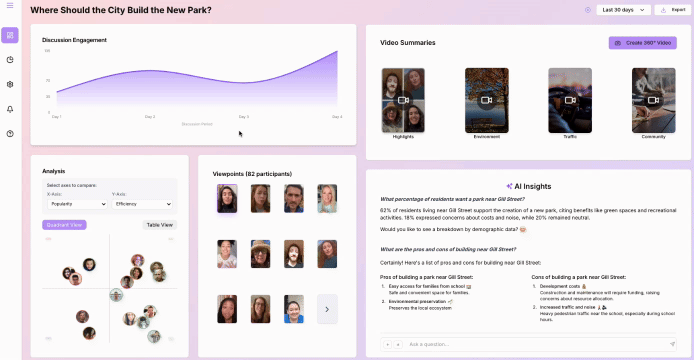Click the second small button beside the plus
This screenshot has height=360, width=694.
pos(398,344)
